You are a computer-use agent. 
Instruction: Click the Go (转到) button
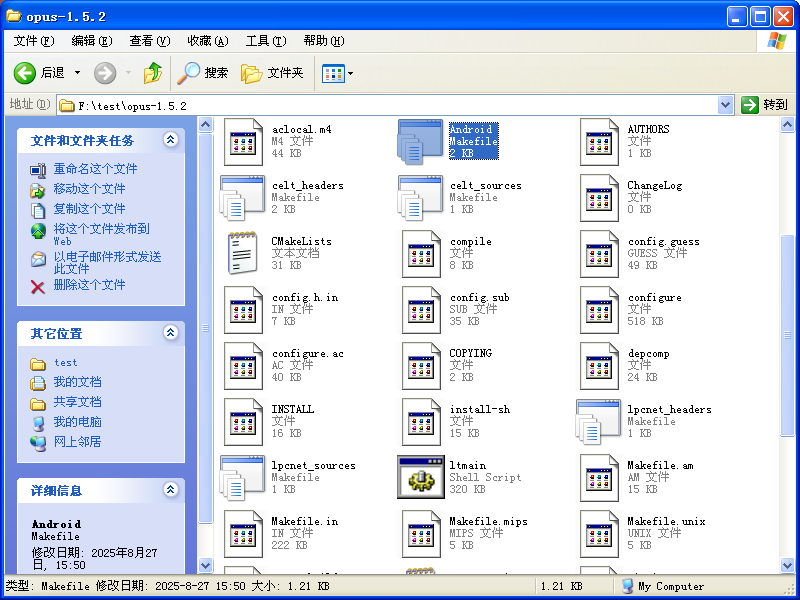pyautogui.click(x=764, y=105)
